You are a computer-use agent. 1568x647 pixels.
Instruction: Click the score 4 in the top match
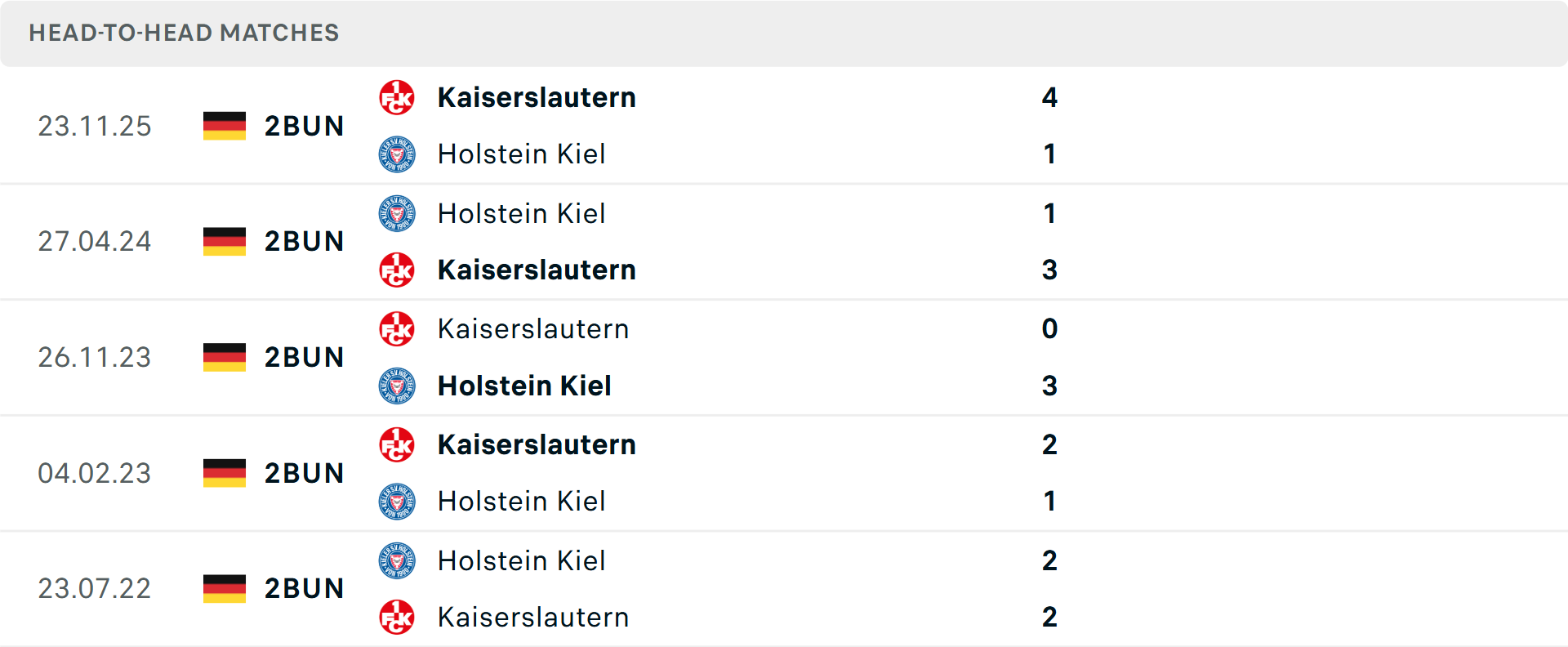click(x=1051, y=97)
